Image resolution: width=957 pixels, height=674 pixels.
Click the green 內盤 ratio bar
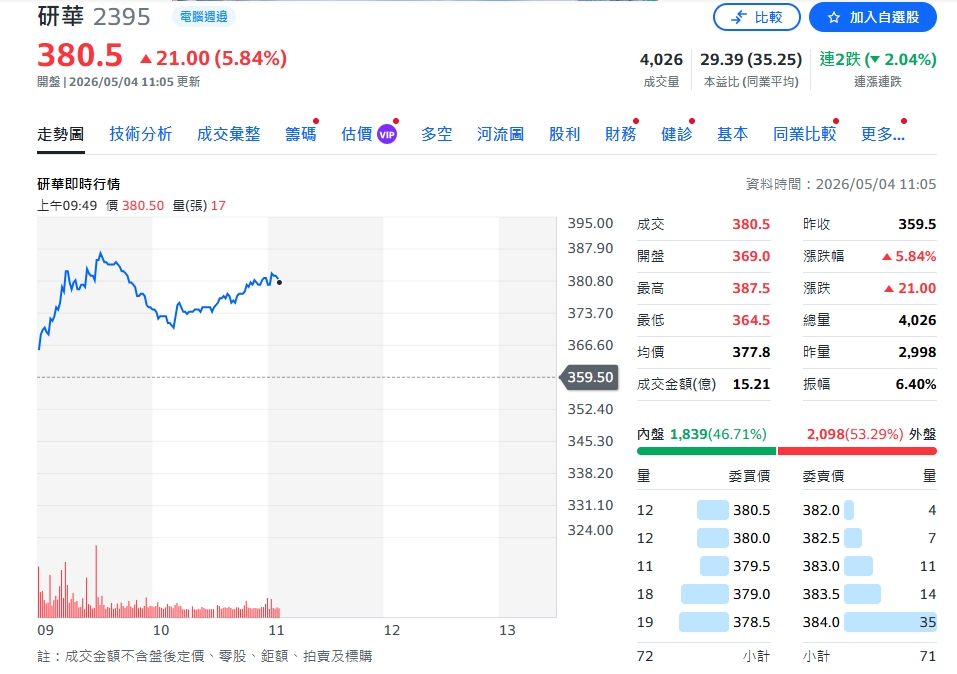coord(706,451)
